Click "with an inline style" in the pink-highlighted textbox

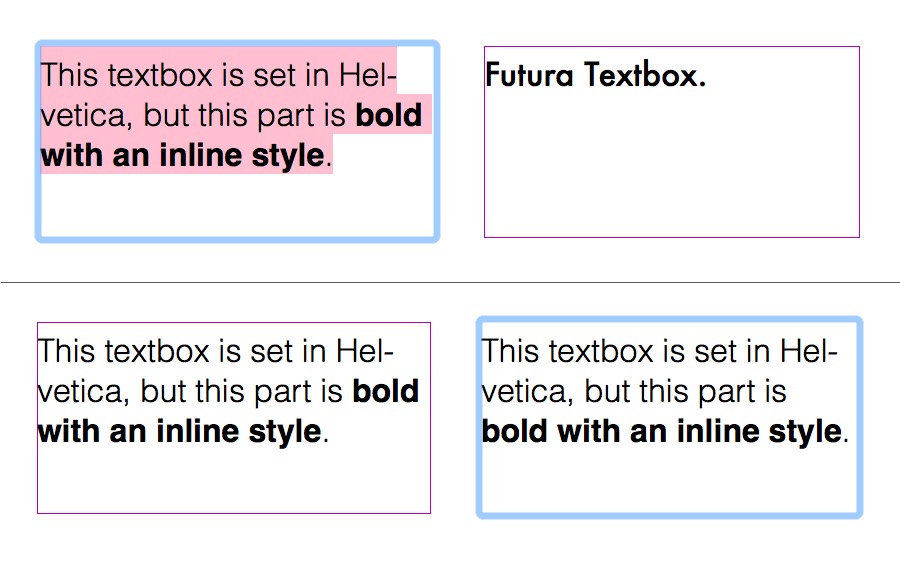(x=182, y=156)
